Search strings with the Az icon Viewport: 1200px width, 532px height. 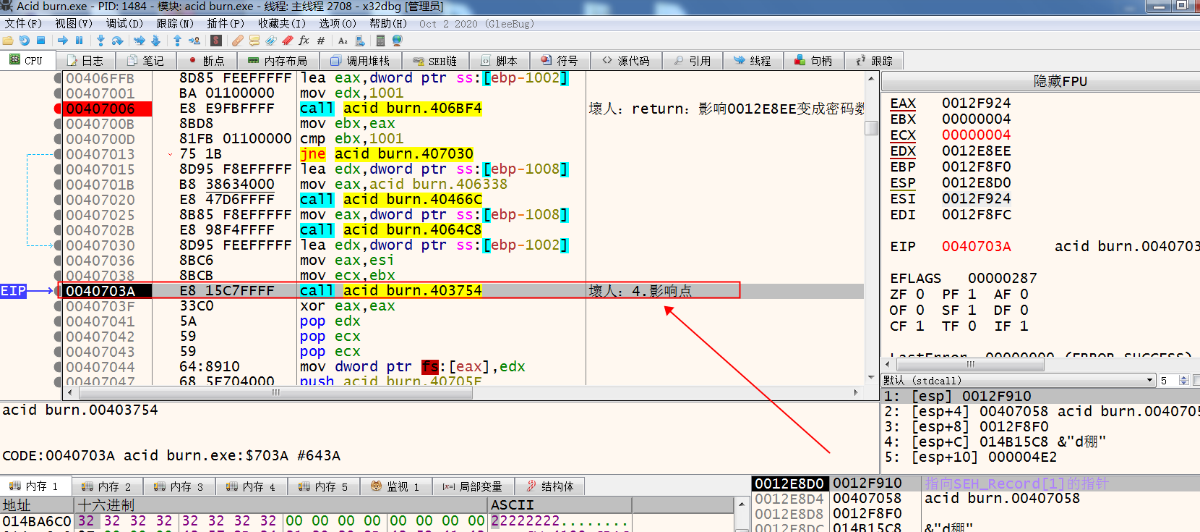(343, 40)
